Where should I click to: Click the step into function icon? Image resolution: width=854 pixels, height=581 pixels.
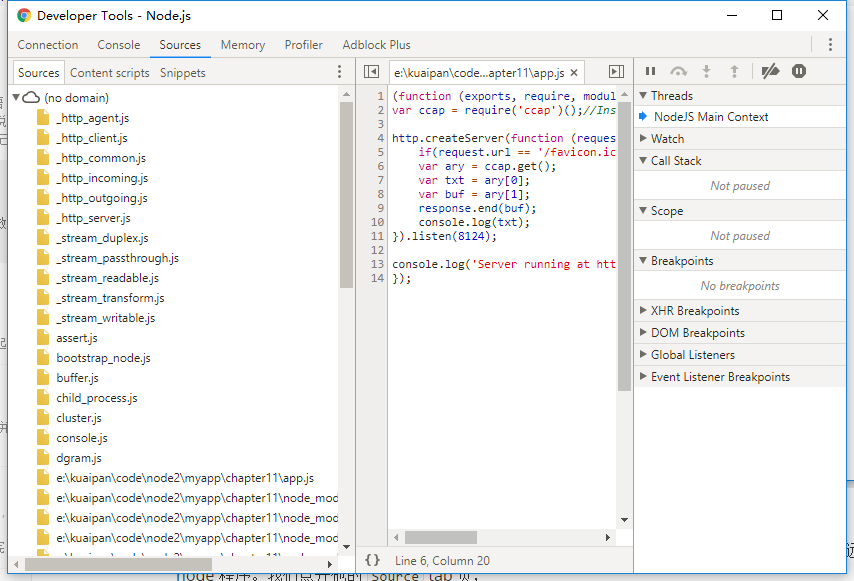(x=706, y=71)
